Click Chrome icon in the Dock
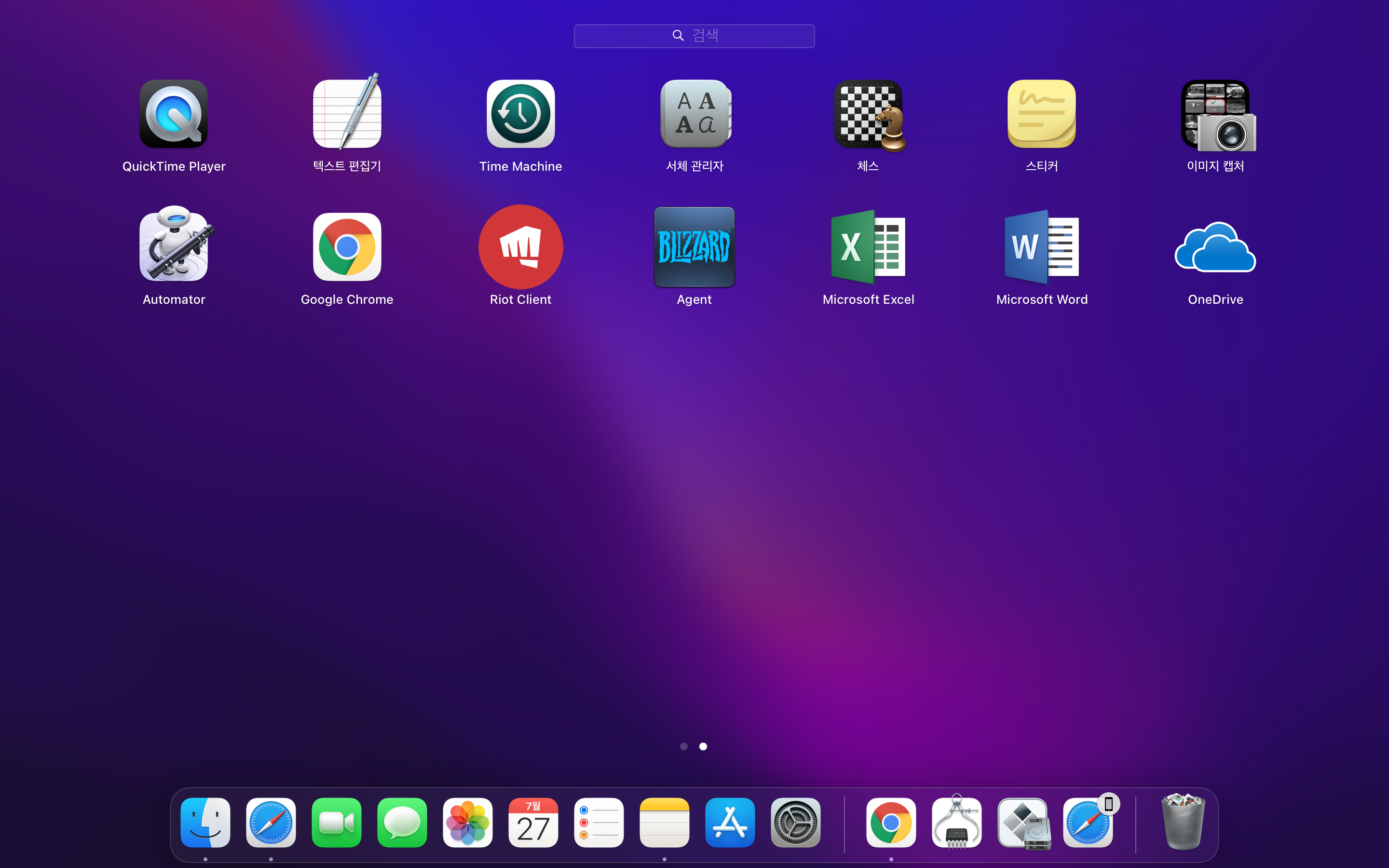 (x=891, y=822)
